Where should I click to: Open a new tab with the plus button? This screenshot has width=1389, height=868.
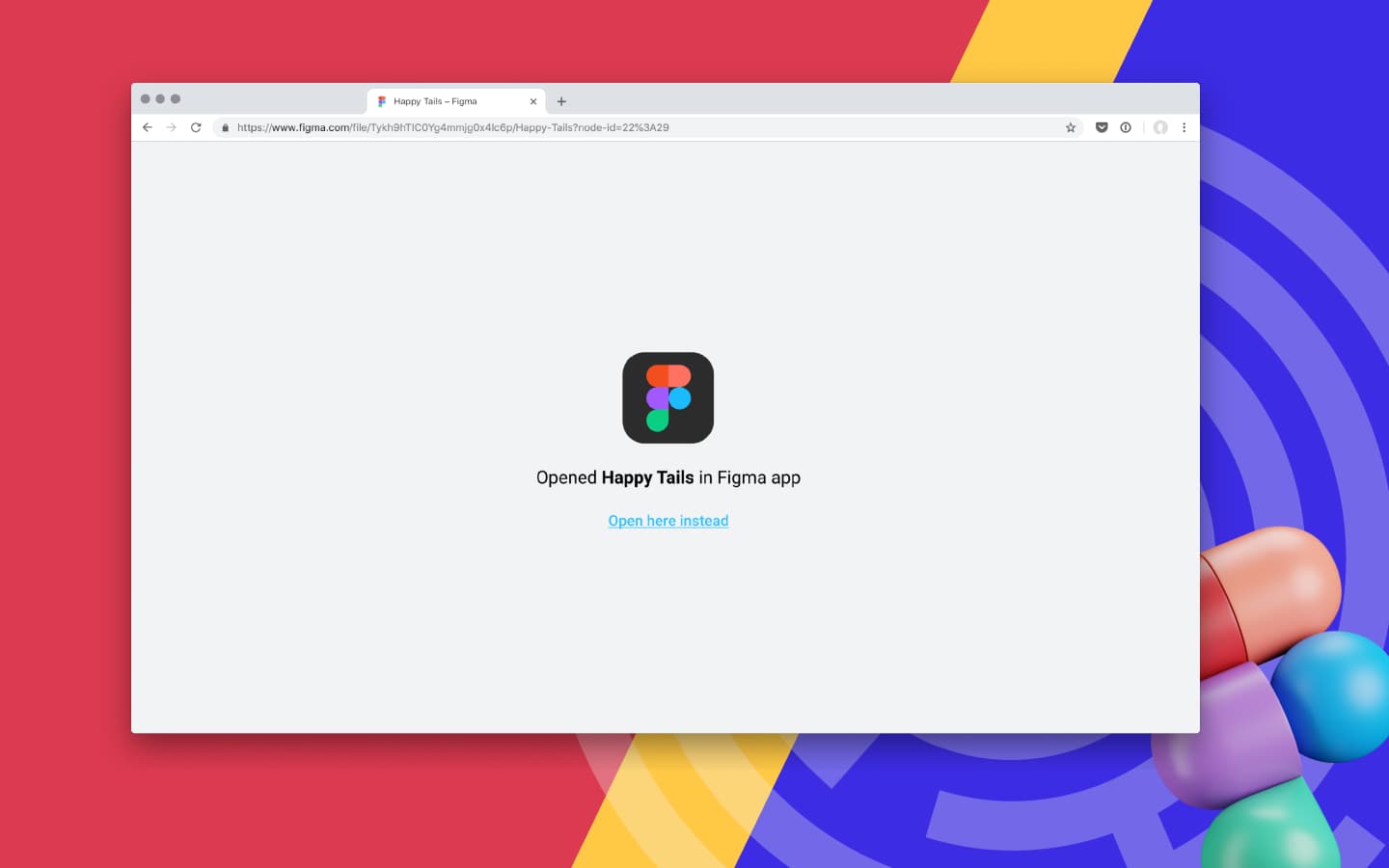coord(561,101)
